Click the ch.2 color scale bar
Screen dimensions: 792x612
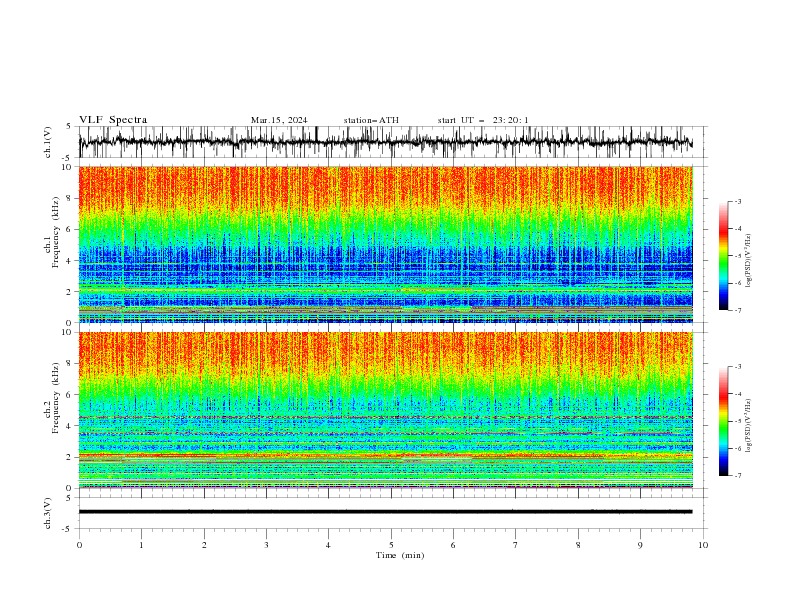point(723,421)
